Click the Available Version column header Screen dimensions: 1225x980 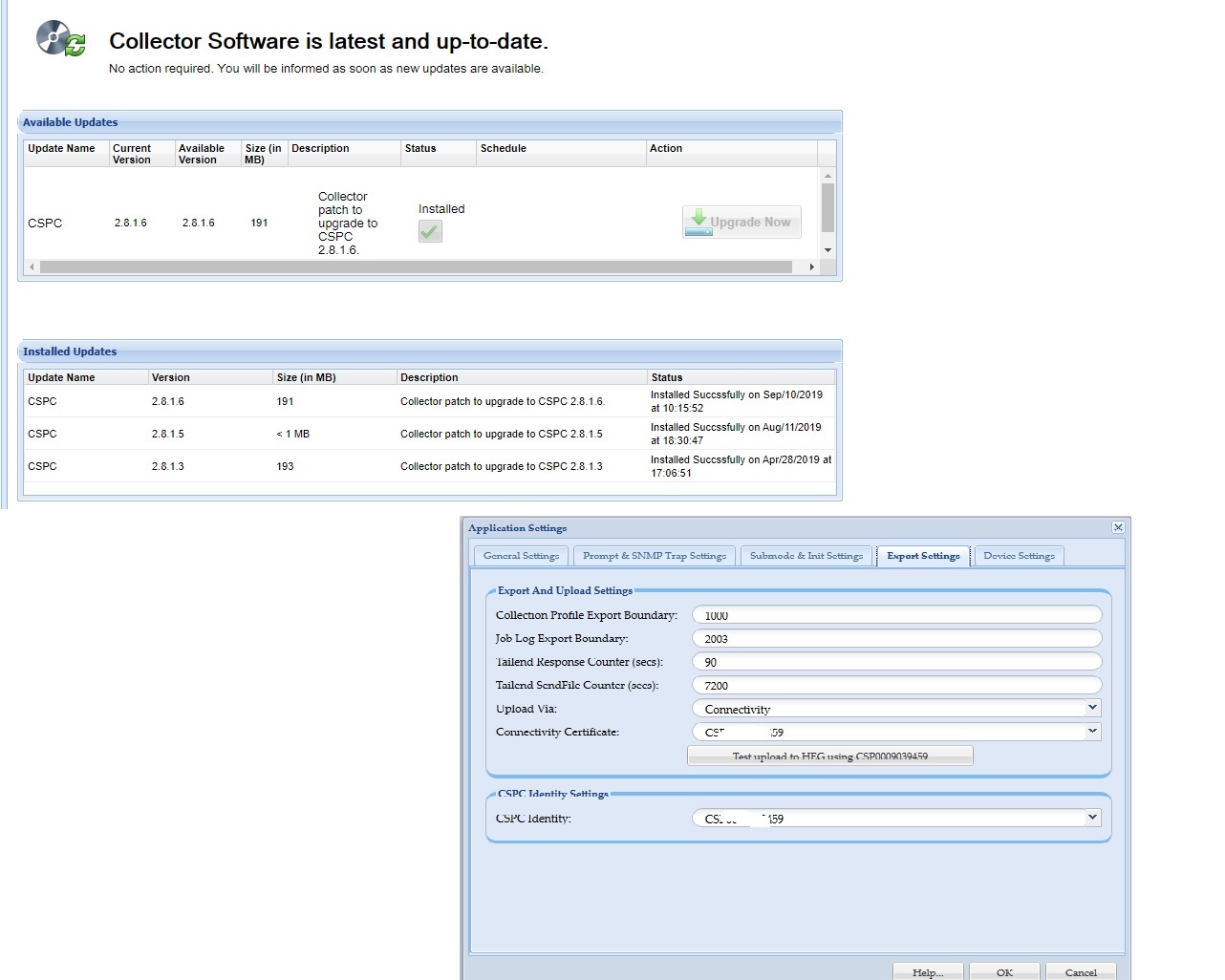point(207,153)
